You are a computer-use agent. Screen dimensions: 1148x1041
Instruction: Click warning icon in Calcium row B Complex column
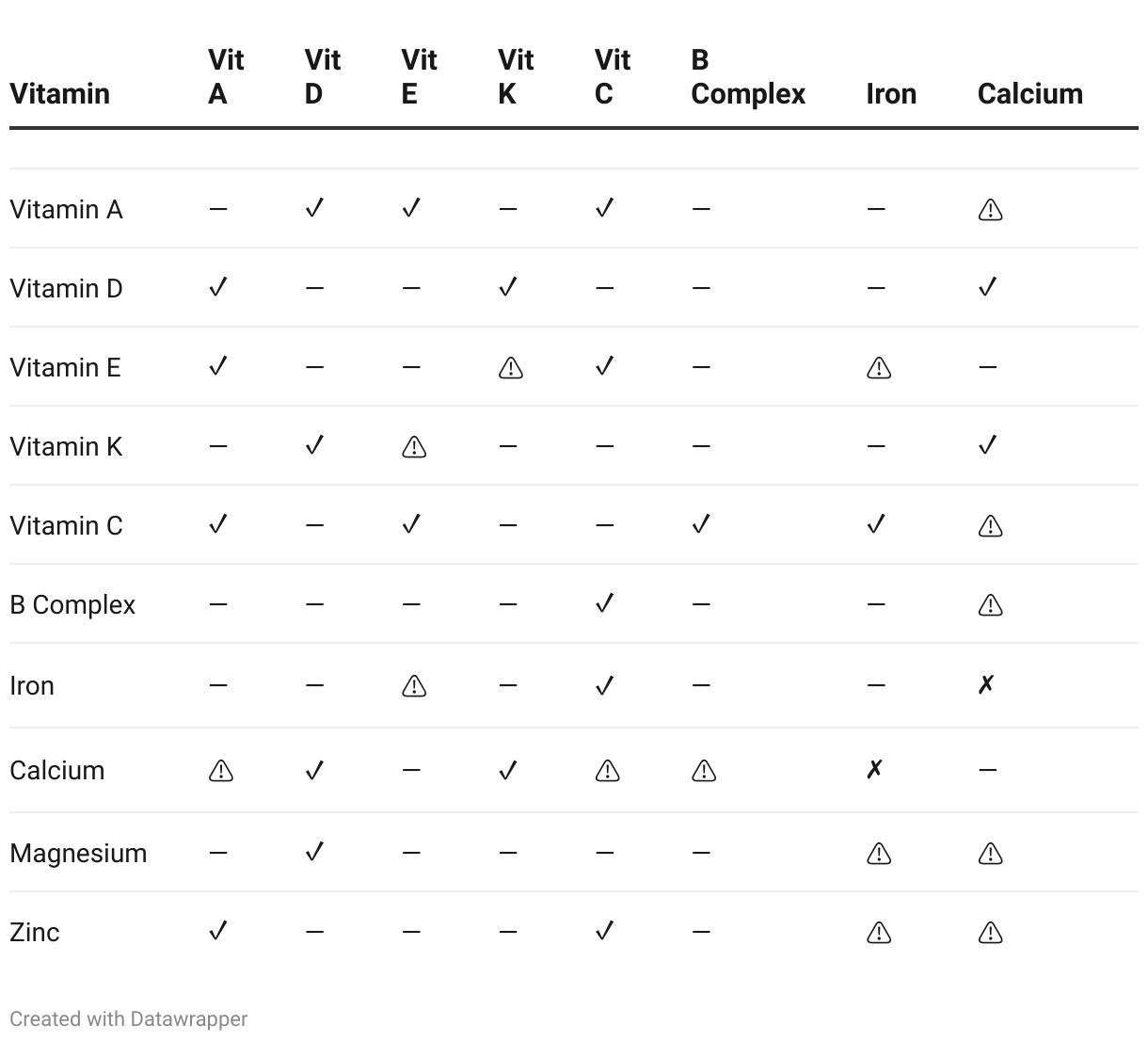click(704, 771)
